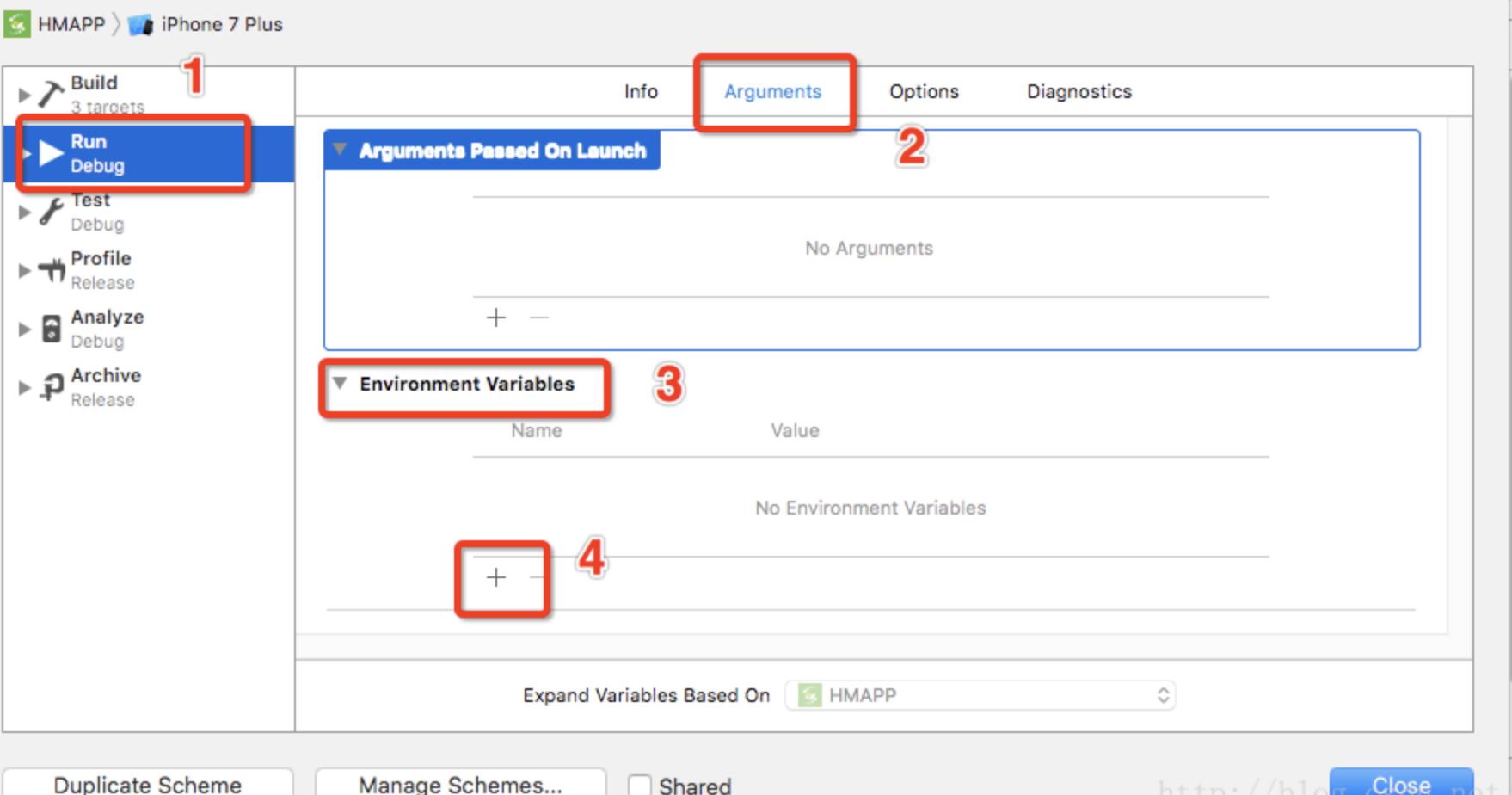Screen dimensions: 1512x795
Task: Click the Build hammer icon
Action: click(51, 95)
